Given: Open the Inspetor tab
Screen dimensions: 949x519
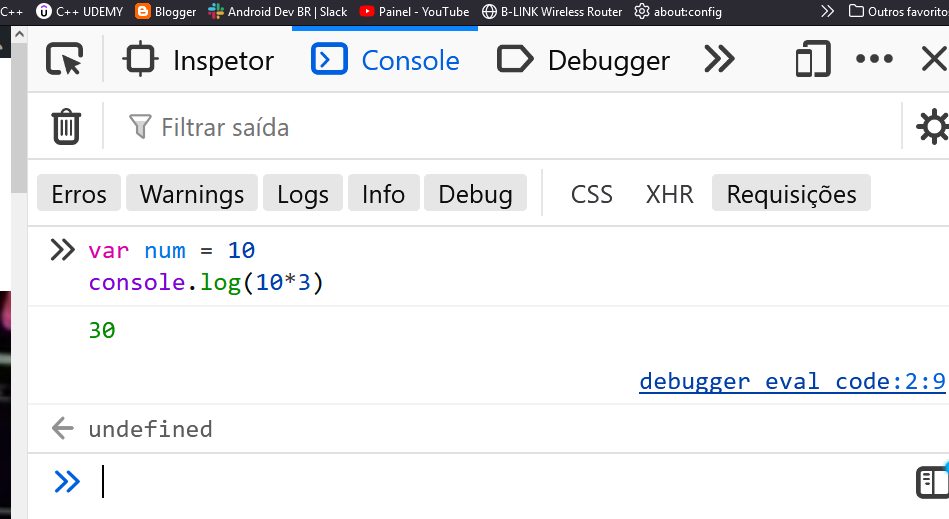Looking at the screenshot, I should tap(198, 60).
